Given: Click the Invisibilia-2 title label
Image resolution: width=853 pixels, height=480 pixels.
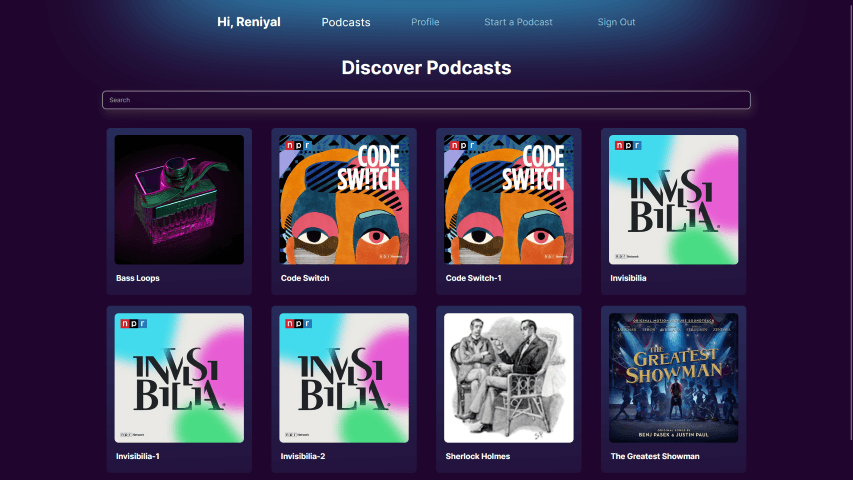Looking at the screenshot, I should pyautogui.click(x=305, y=456).
